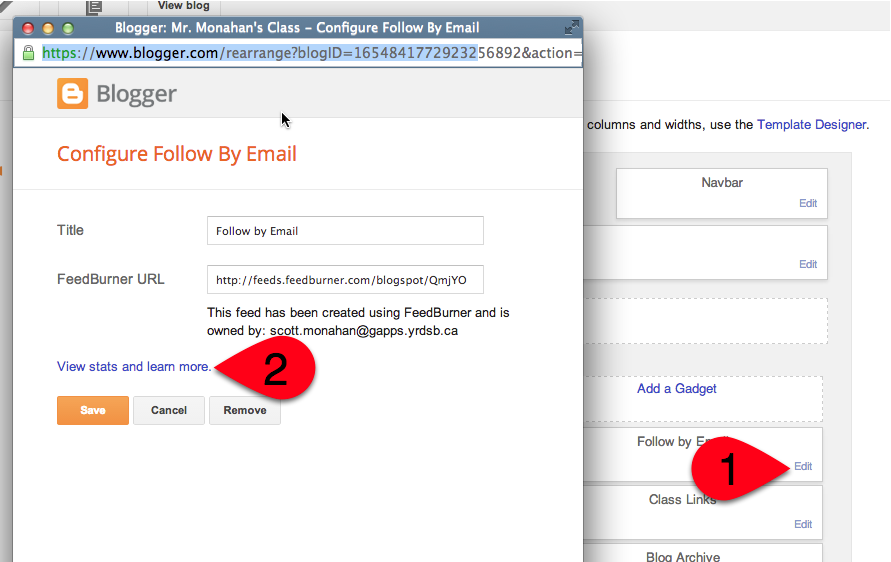Cancel the gadget configuration
This screenshot has height=562, width=891.
(x=169, y=410)
